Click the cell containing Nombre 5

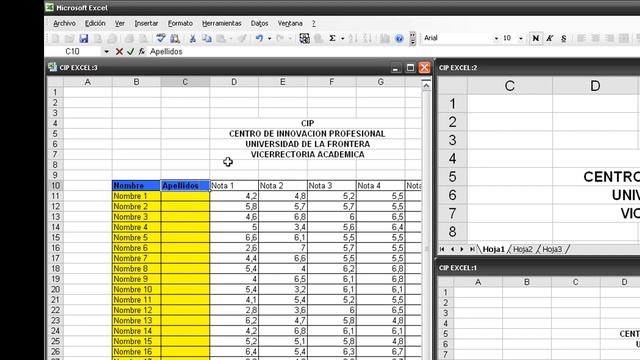(x=136, y=237)
